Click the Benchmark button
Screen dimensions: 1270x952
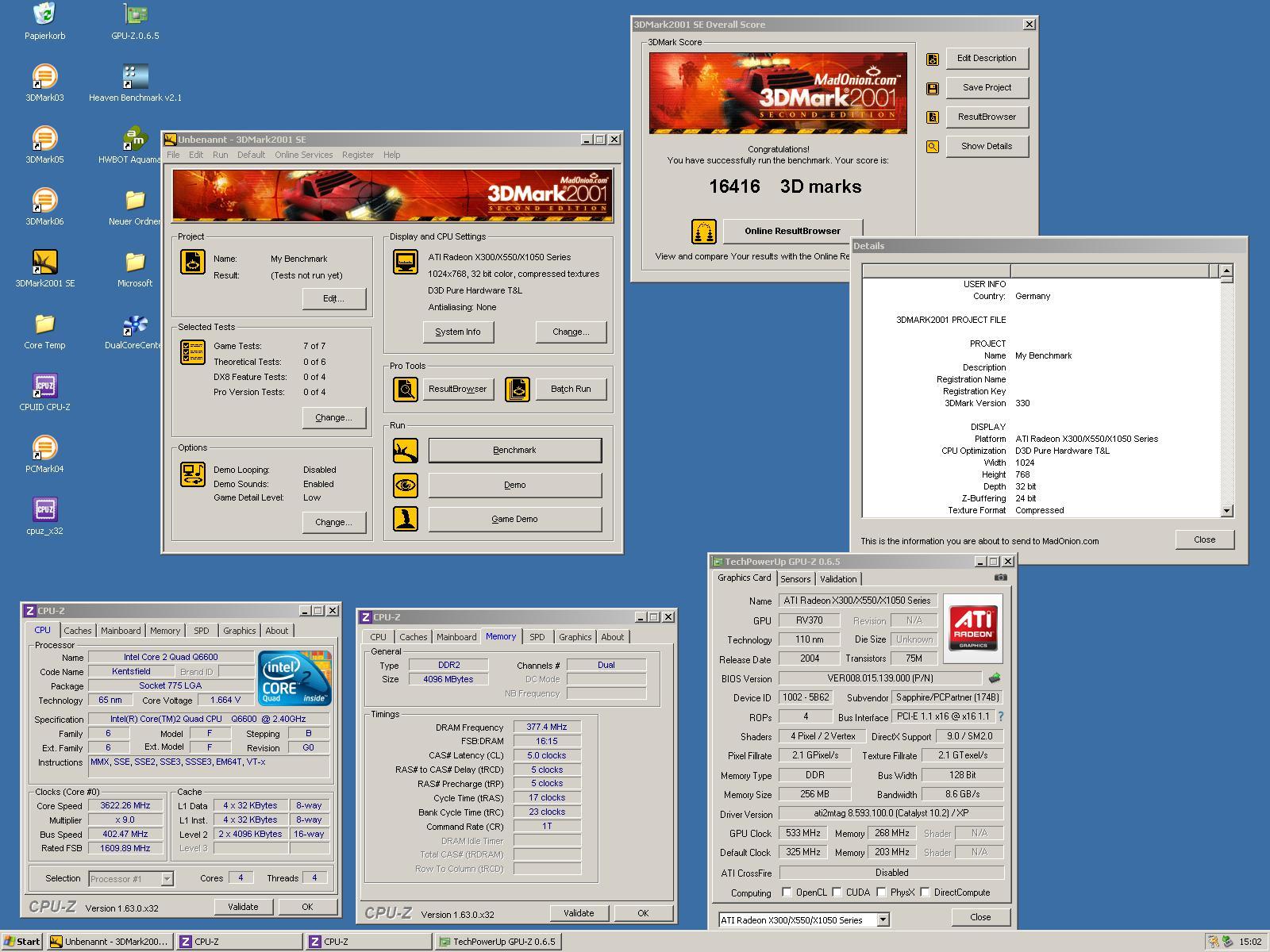click(515, 450)
